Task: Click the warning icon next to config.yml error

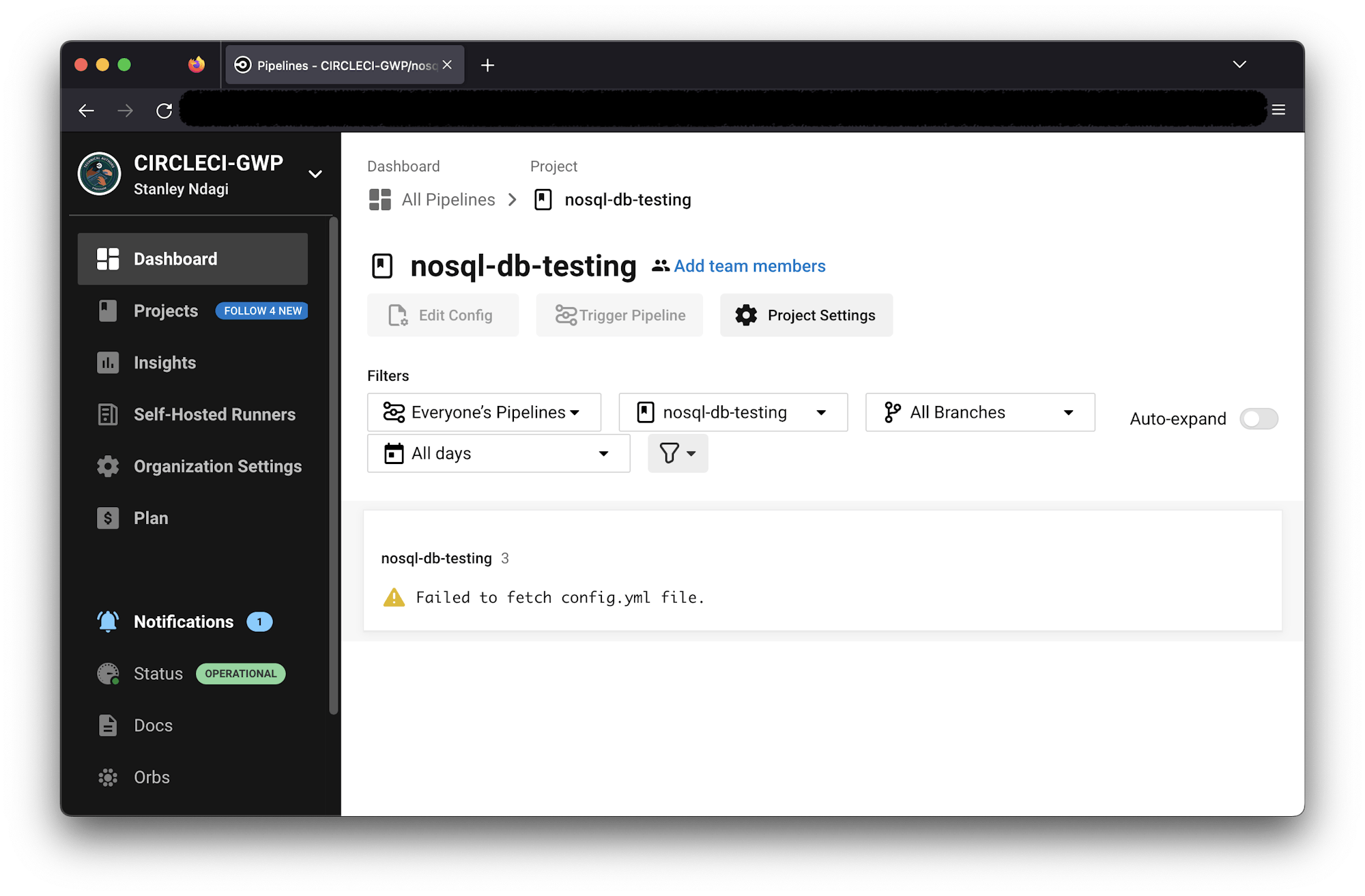Action: 394,597
